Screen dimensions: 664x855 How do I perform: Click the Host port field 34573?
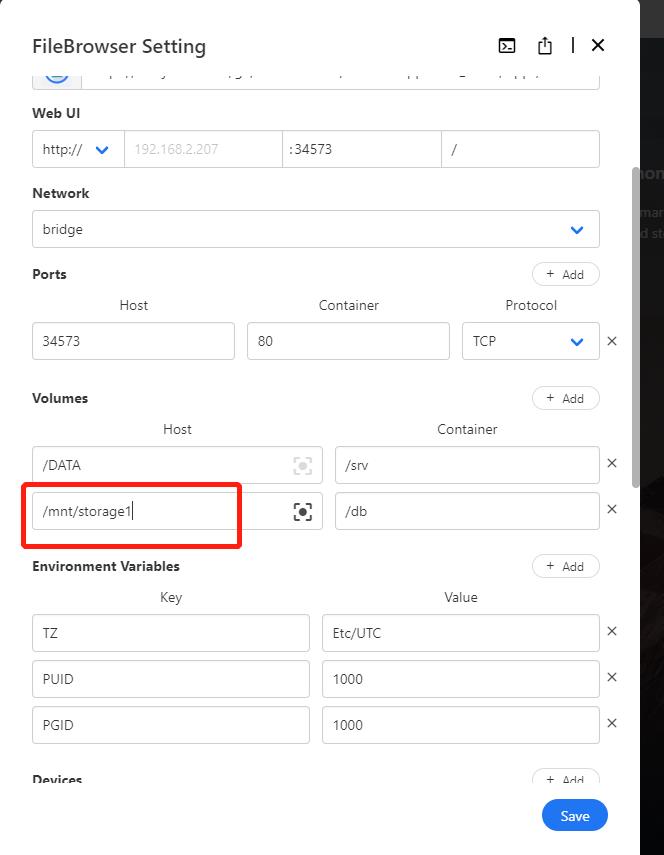point(134,341)
